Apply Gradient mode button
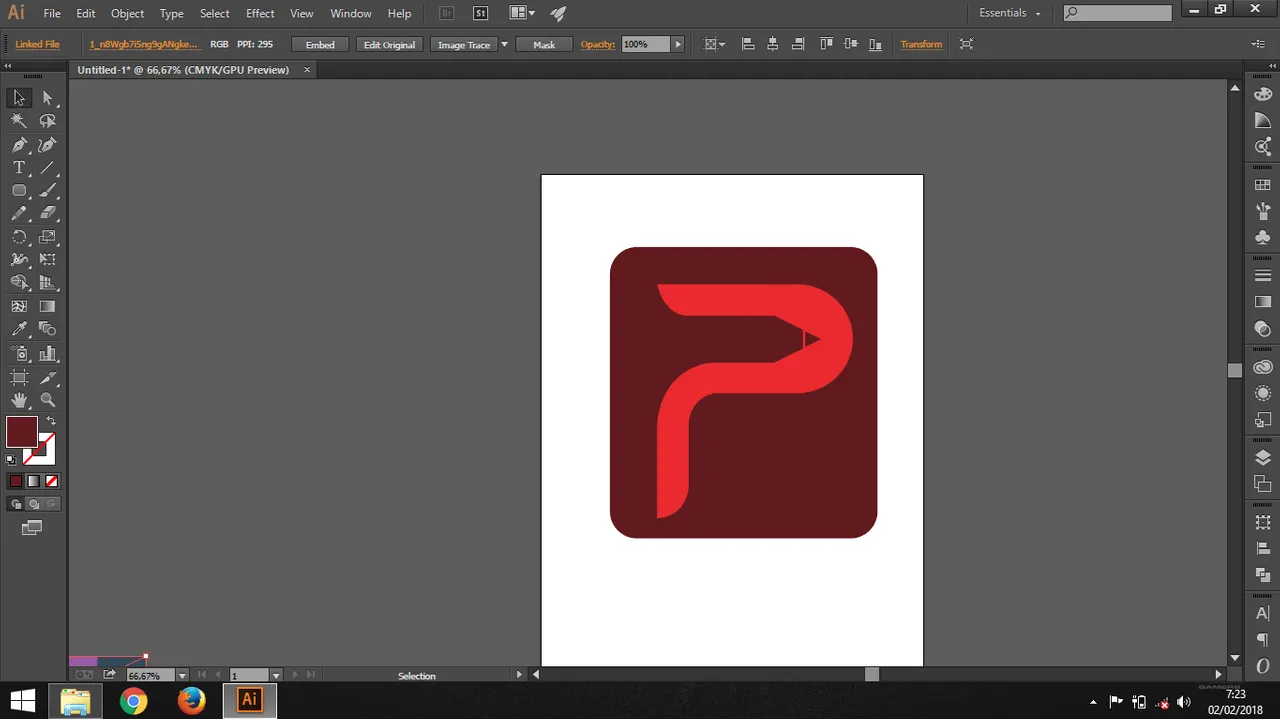Screen dimensions: 1280x719 pyautogui.click(x=34, y=481)
